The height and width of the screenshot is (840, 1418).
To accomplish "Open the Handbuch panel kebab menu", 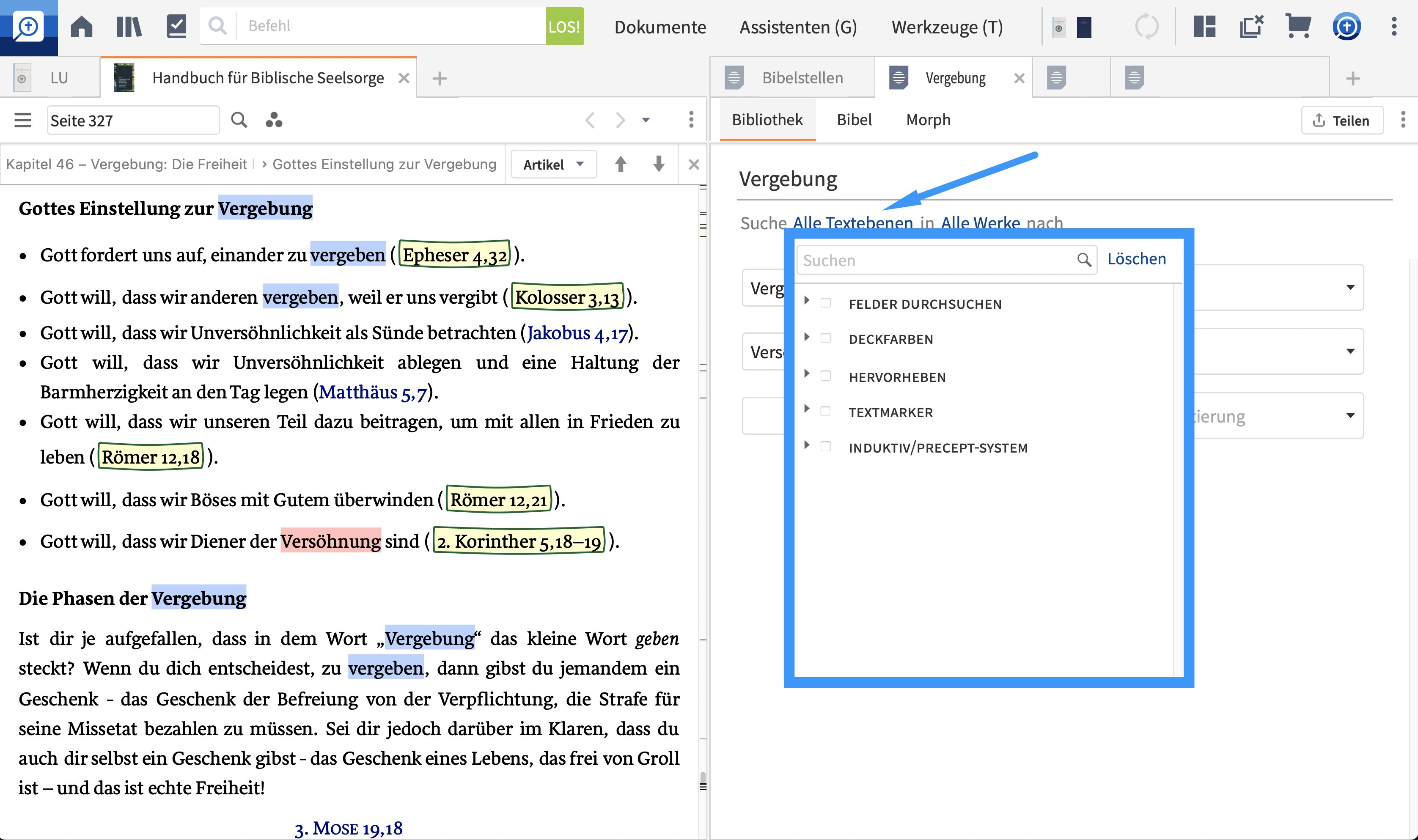I will [x=691, y=119].
